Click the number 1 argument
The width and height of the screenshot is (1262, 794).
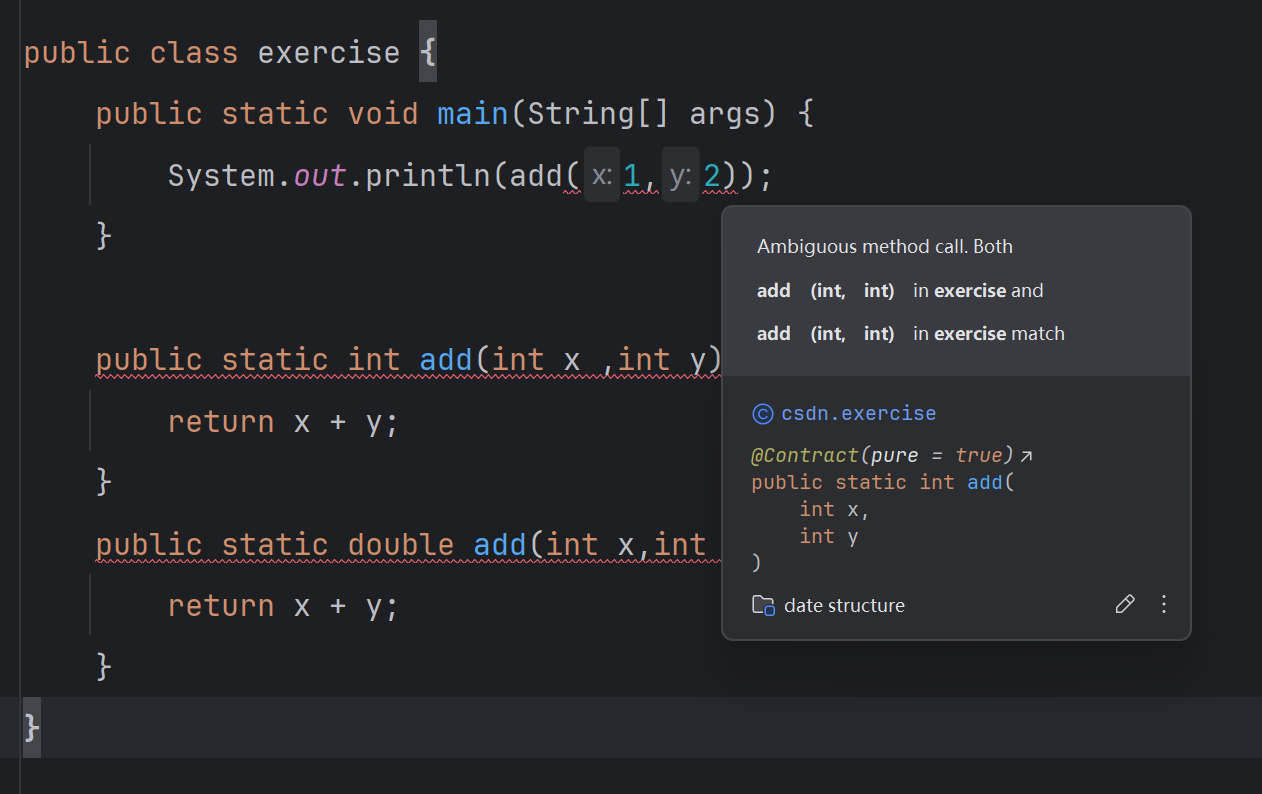coord(631,176)
